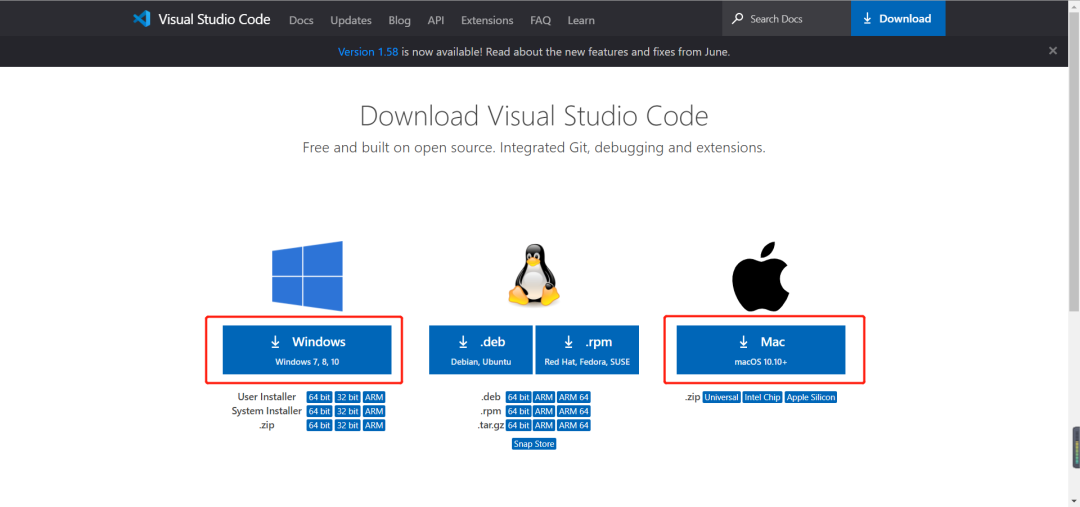The width and height of the screenshot is (1080, 507).
Task: Select Windows .zip 32 bit
Action: 348,426
